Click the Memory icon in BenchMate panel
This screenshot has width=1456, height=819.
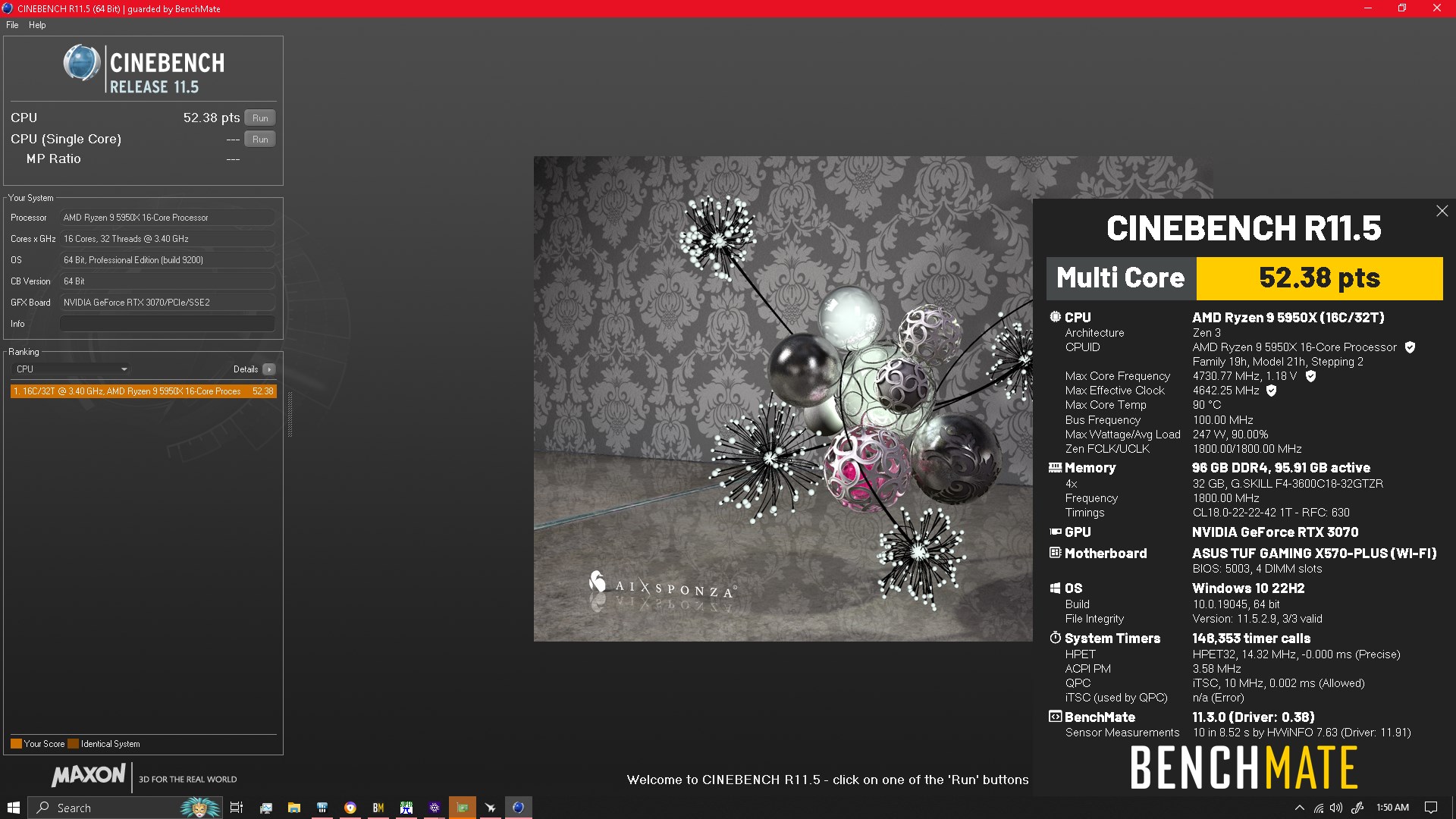point(1055,468)
